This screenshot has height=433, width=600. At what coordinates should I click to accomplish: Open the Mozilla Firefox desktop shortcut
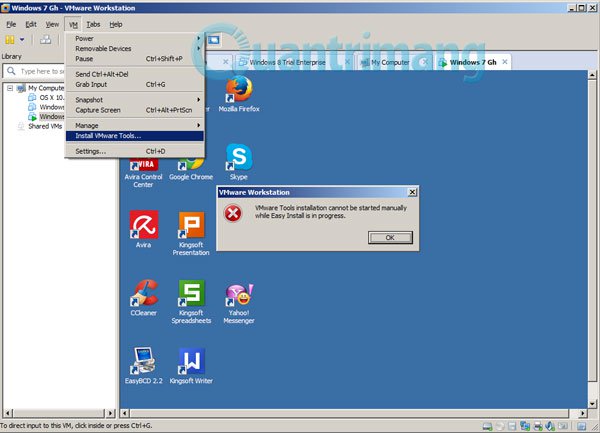(x=237, y=89)
